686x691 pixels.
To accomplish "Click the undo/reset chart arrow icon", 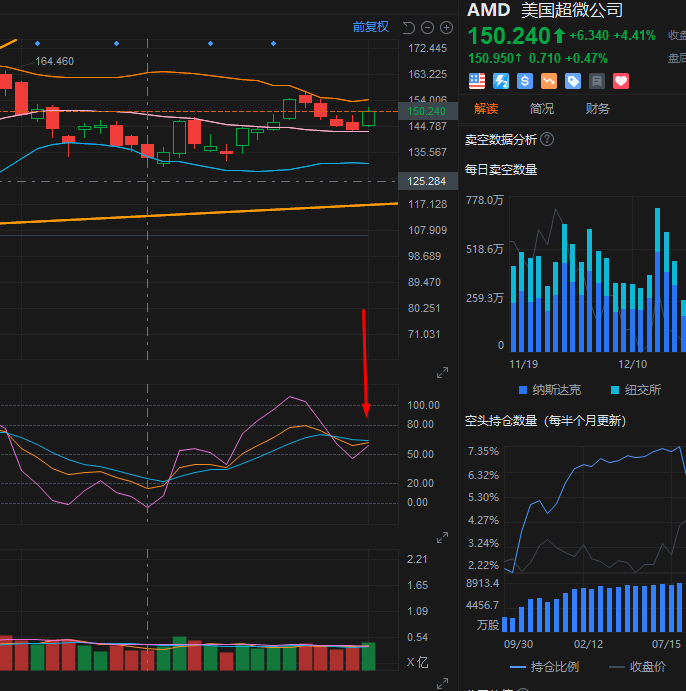I will [x=408, y=28].
